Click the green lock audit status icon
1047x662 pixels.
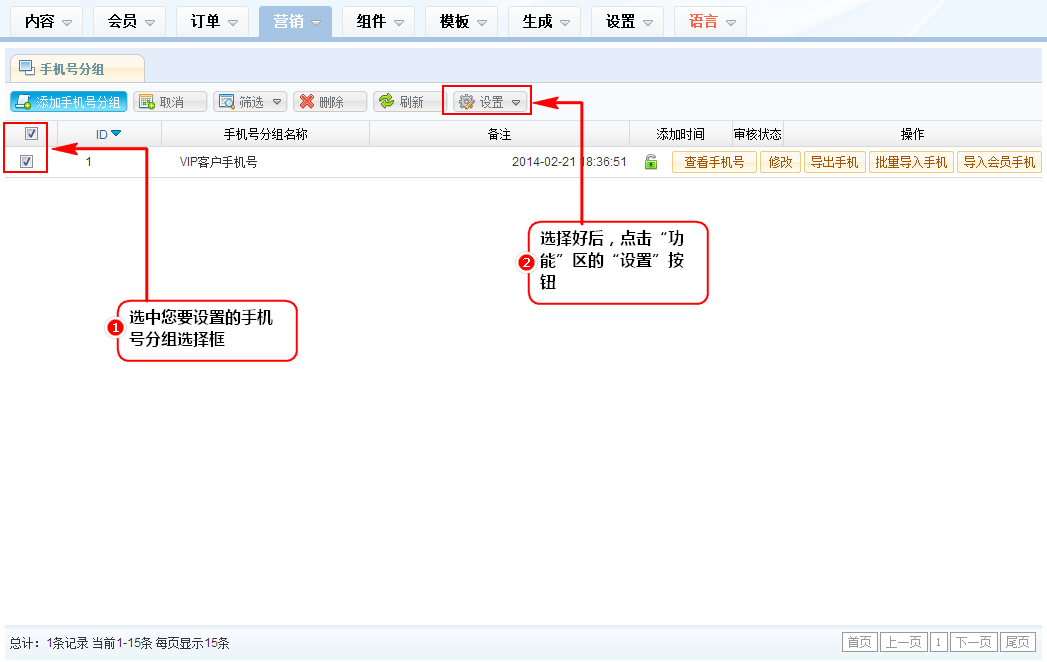point(651,162)
